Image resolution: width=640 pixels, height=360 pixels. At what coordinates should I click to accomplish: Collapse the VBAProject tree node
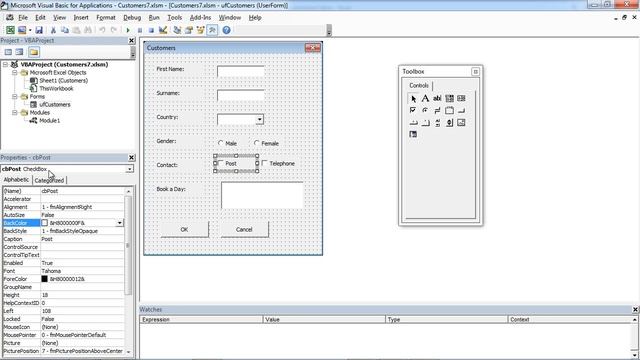5,64
